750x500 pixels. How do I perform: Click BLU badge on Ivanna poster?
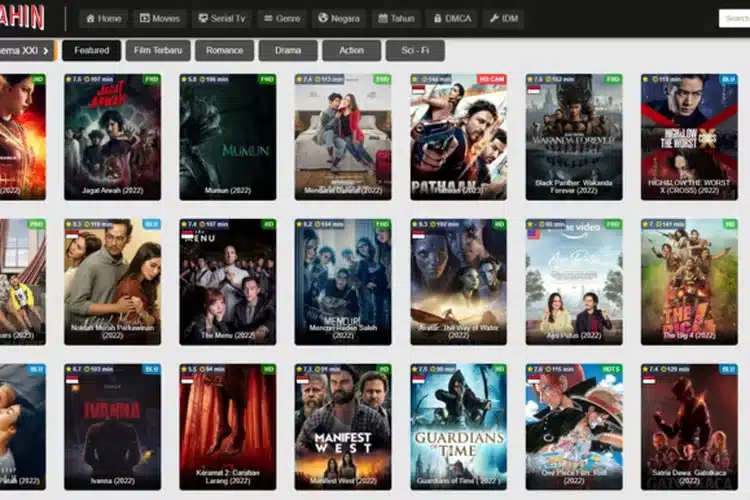tap(151, 369)
